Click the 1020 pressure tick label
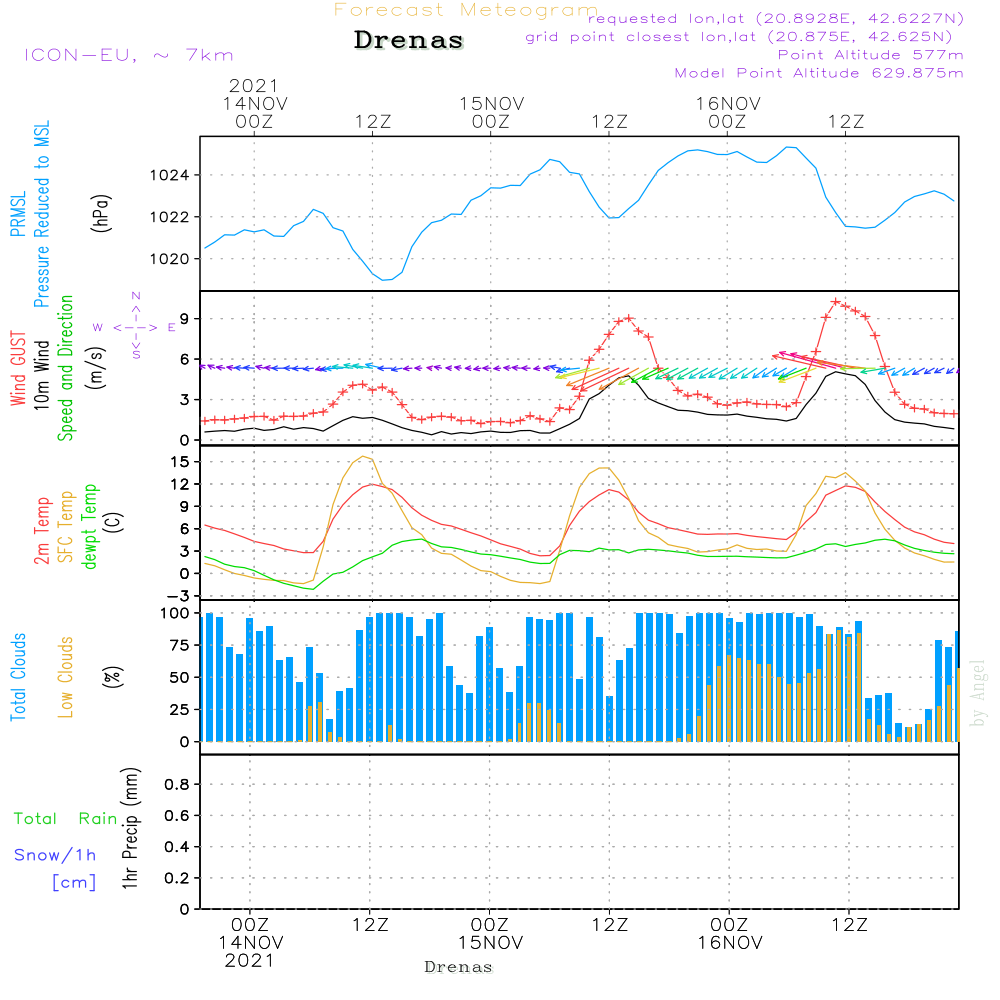 click(x=169, y=259)
